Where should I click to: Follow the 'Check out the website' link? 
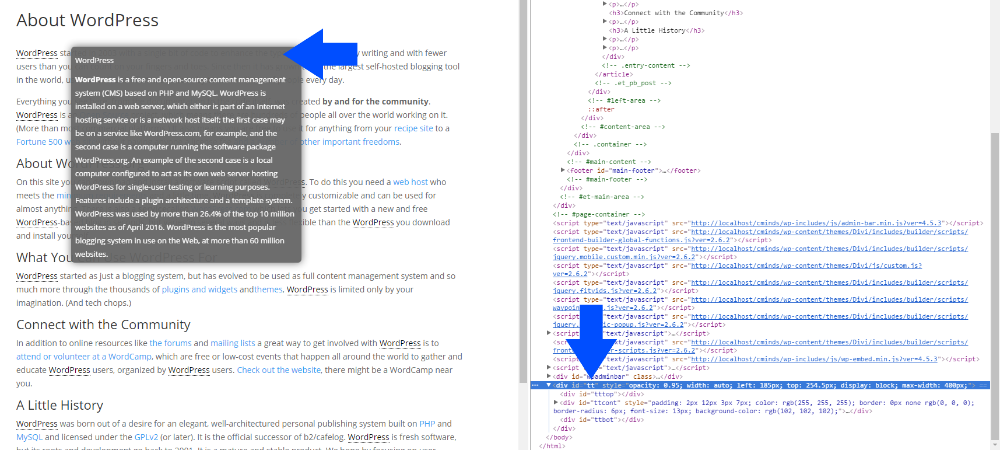coord(279,370)
